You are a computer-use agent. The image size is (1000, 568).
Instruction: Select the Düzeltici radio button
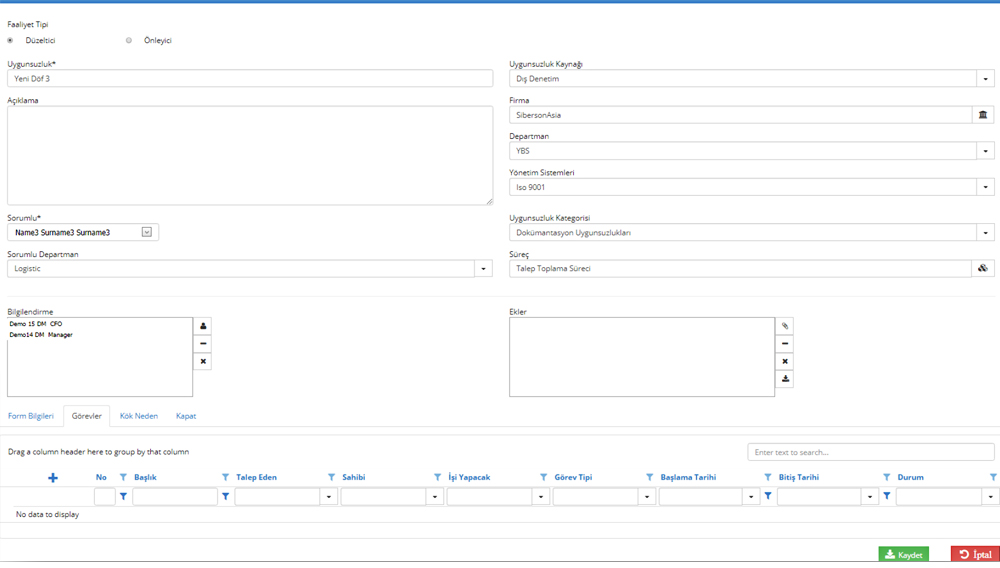pyautogui.click(x=10, y=41)
